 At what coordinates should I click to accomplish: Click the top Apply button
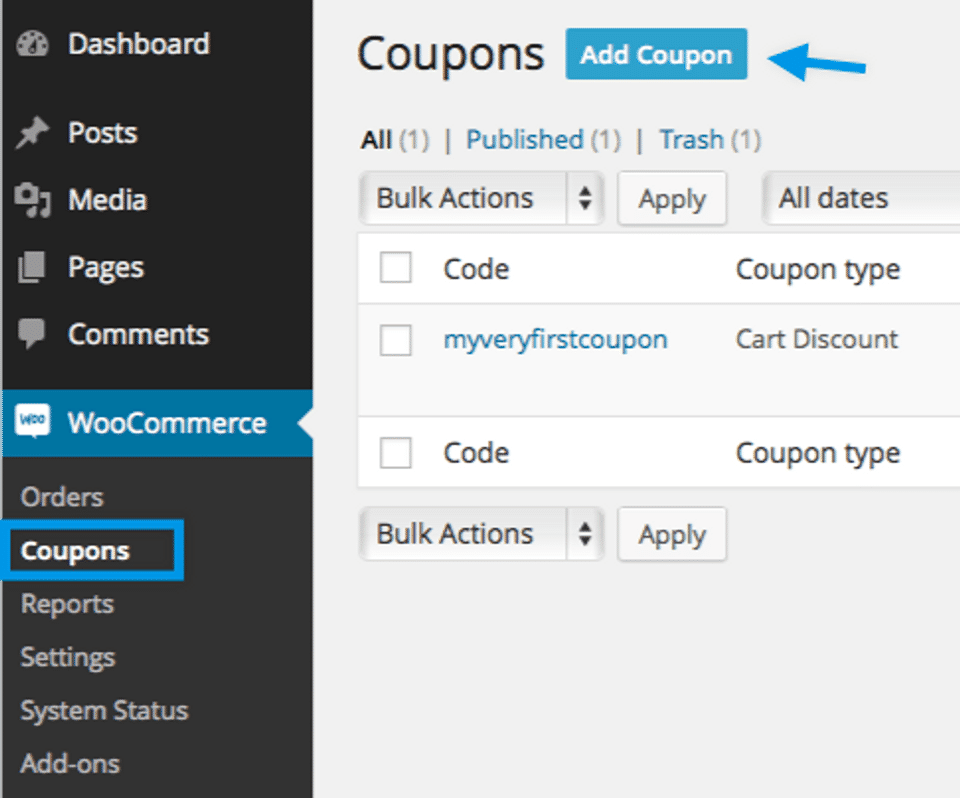(672, 198)
